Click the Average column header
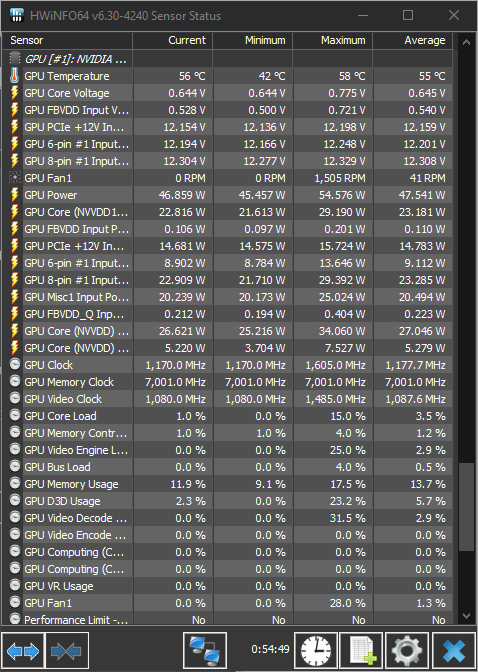This screenshot has height=672, width=478. click(412, 40)
